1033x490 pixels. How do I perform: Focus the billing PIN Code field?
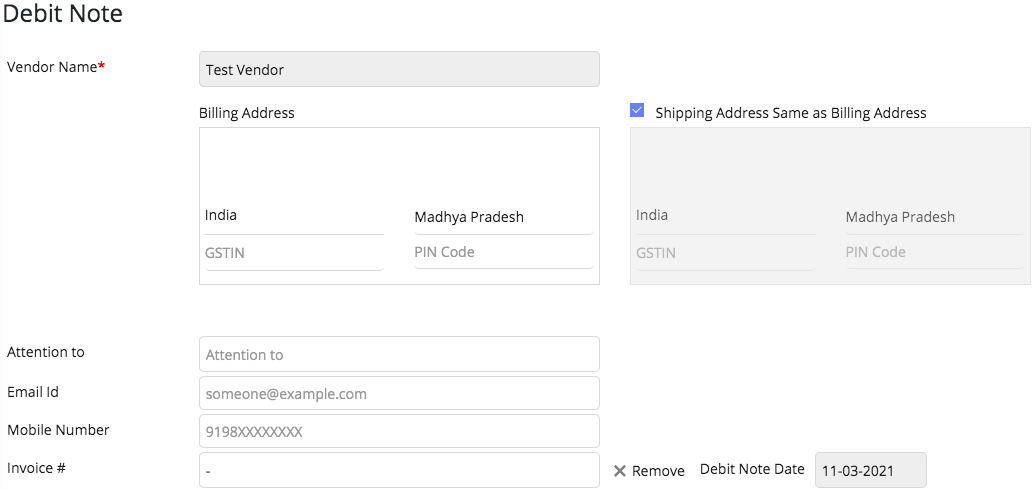[x=503, y=252]
